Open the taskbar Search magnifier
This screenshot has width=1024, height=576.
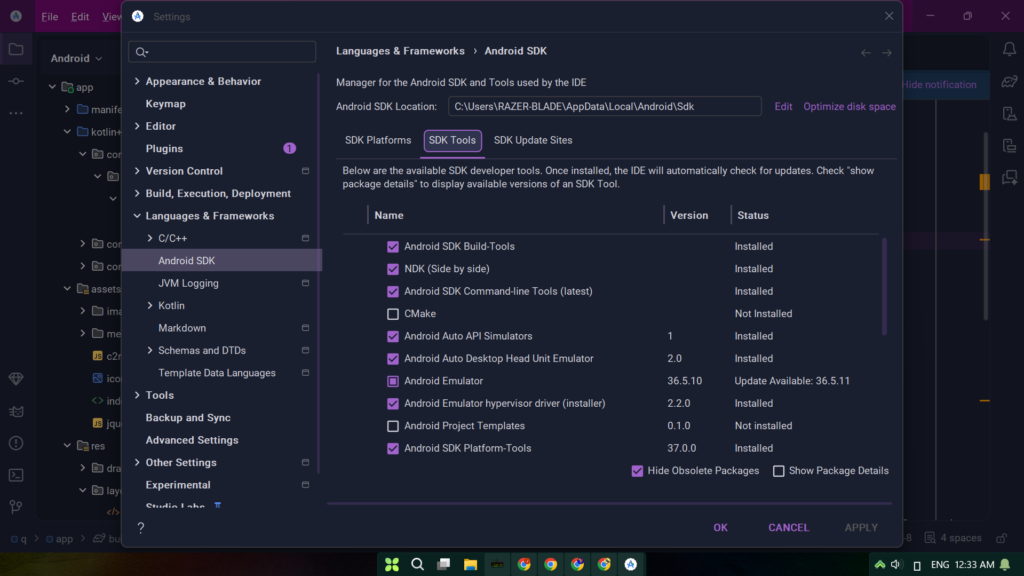tap(417, 564)
